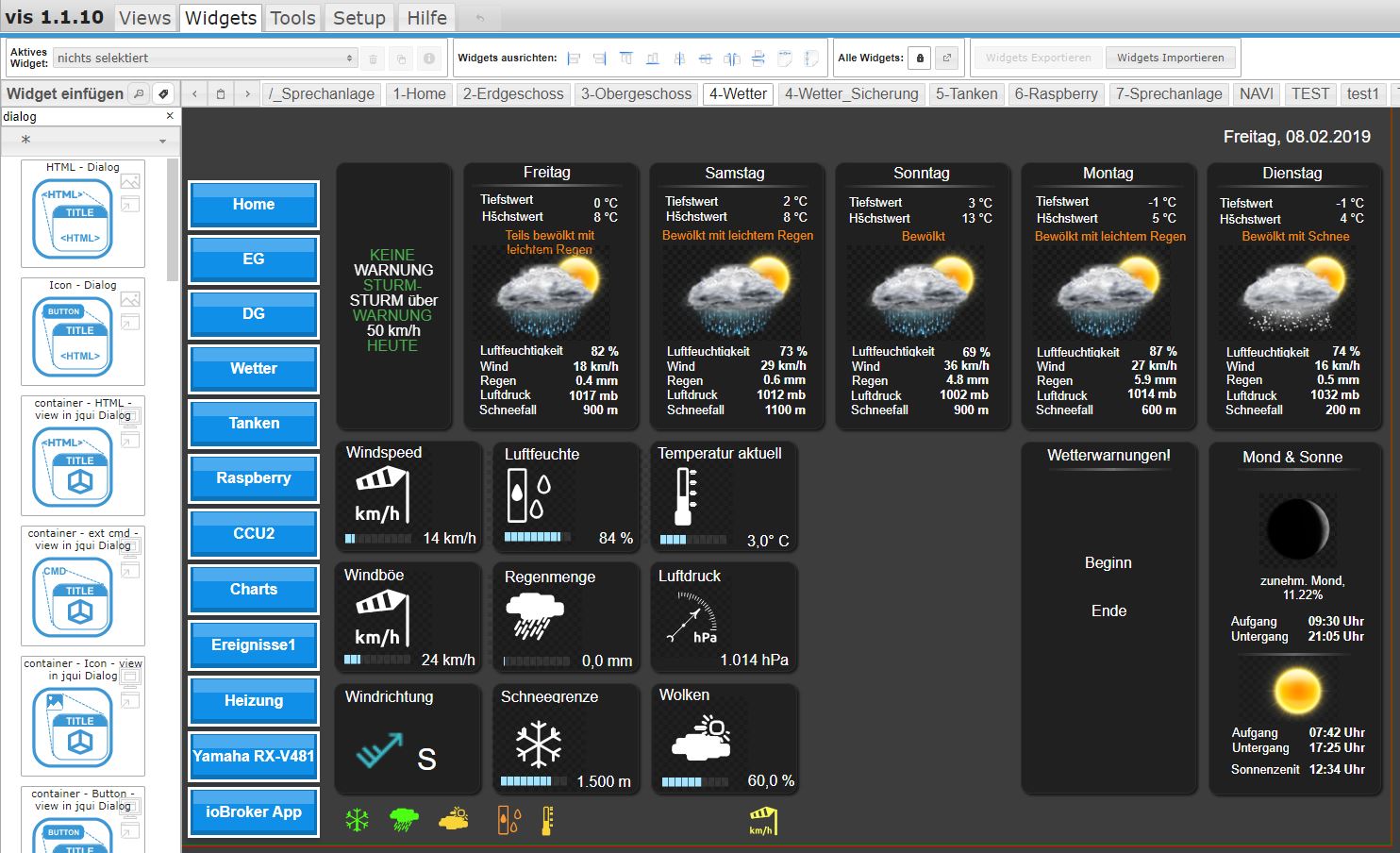Click the widget search magnifier icon
This screenshot has height=853, width=1400.
point(139,93)
